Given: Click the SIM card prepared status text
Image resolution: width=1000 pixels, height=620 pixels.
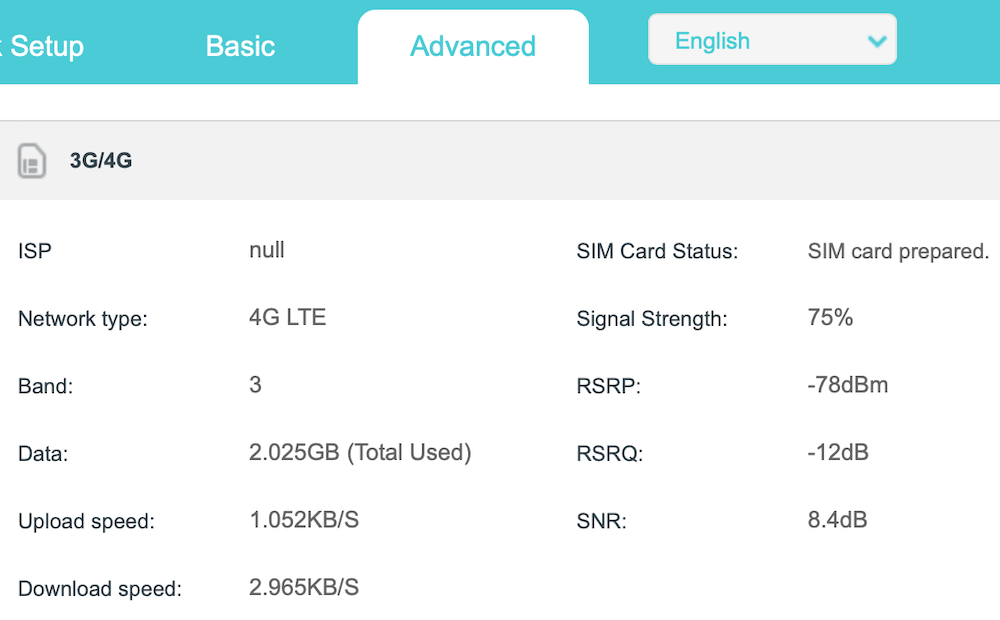Looking at the screenshot, I should coord(898,251).
